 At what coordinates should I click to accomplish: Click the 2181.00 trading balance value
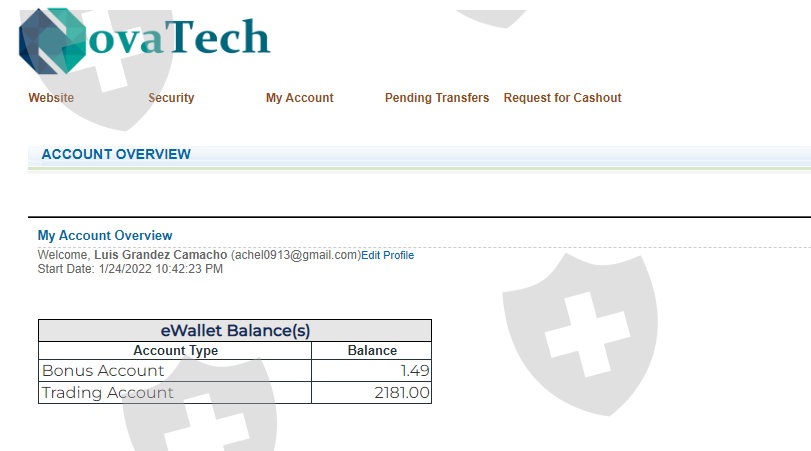point(400,393)
